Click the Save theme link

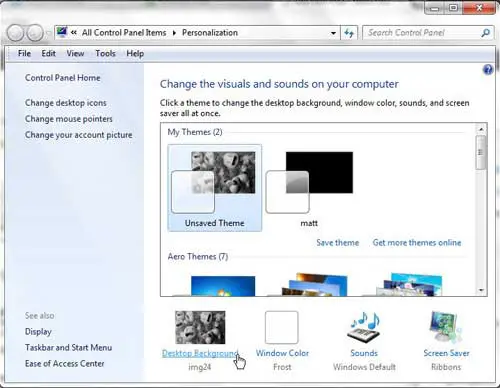coord(338,242)
